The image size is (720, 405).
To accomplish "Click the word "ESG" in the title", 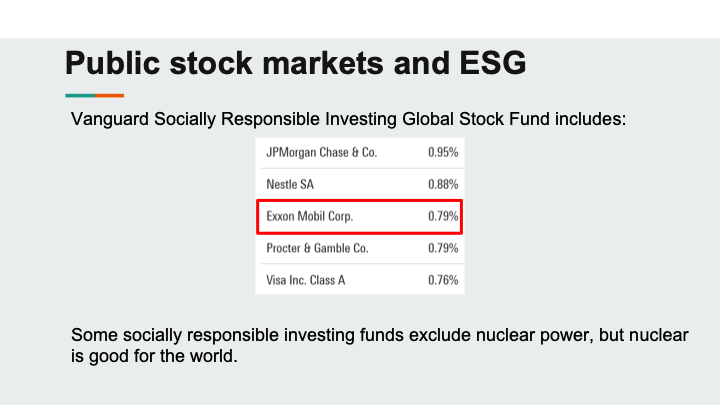I will tap(493, 63).
